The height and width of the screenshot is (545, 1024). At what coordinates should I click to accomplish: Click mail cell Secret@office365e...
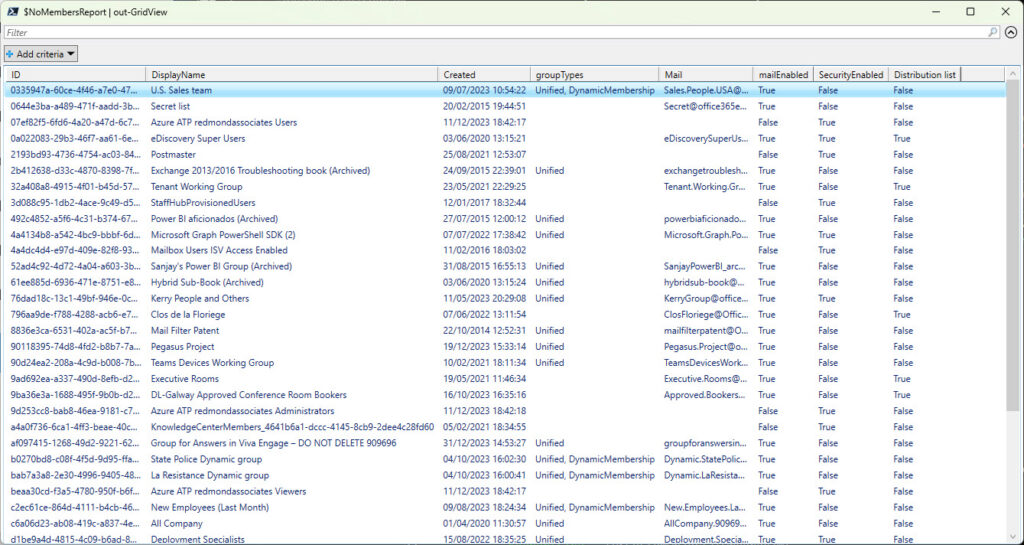(x=706, y=106)
